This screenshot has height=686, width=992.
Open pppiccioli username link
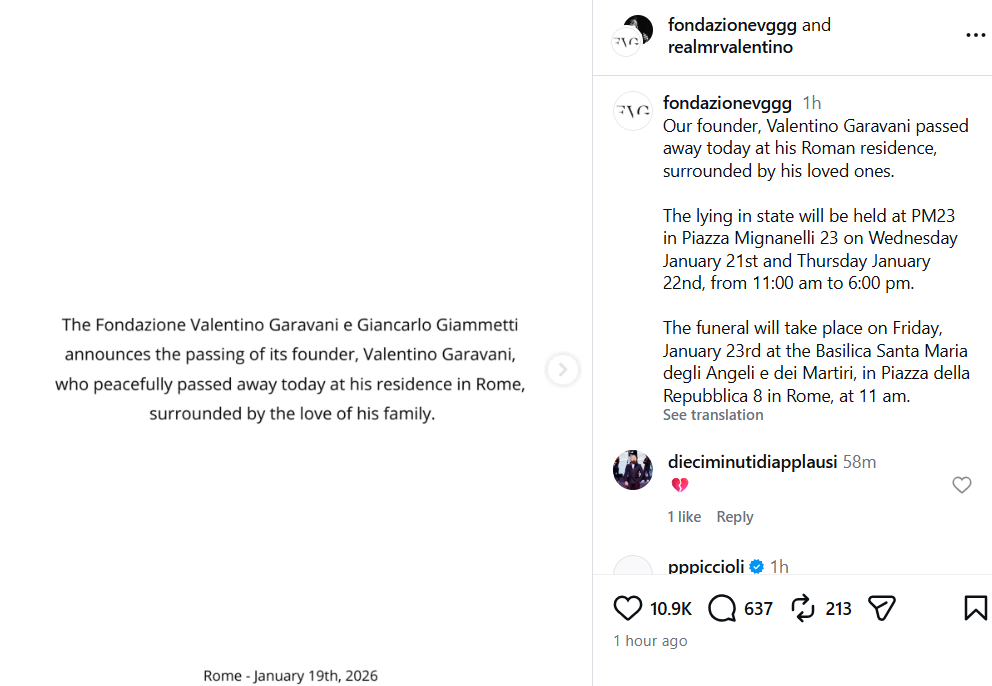coord(705,567)
